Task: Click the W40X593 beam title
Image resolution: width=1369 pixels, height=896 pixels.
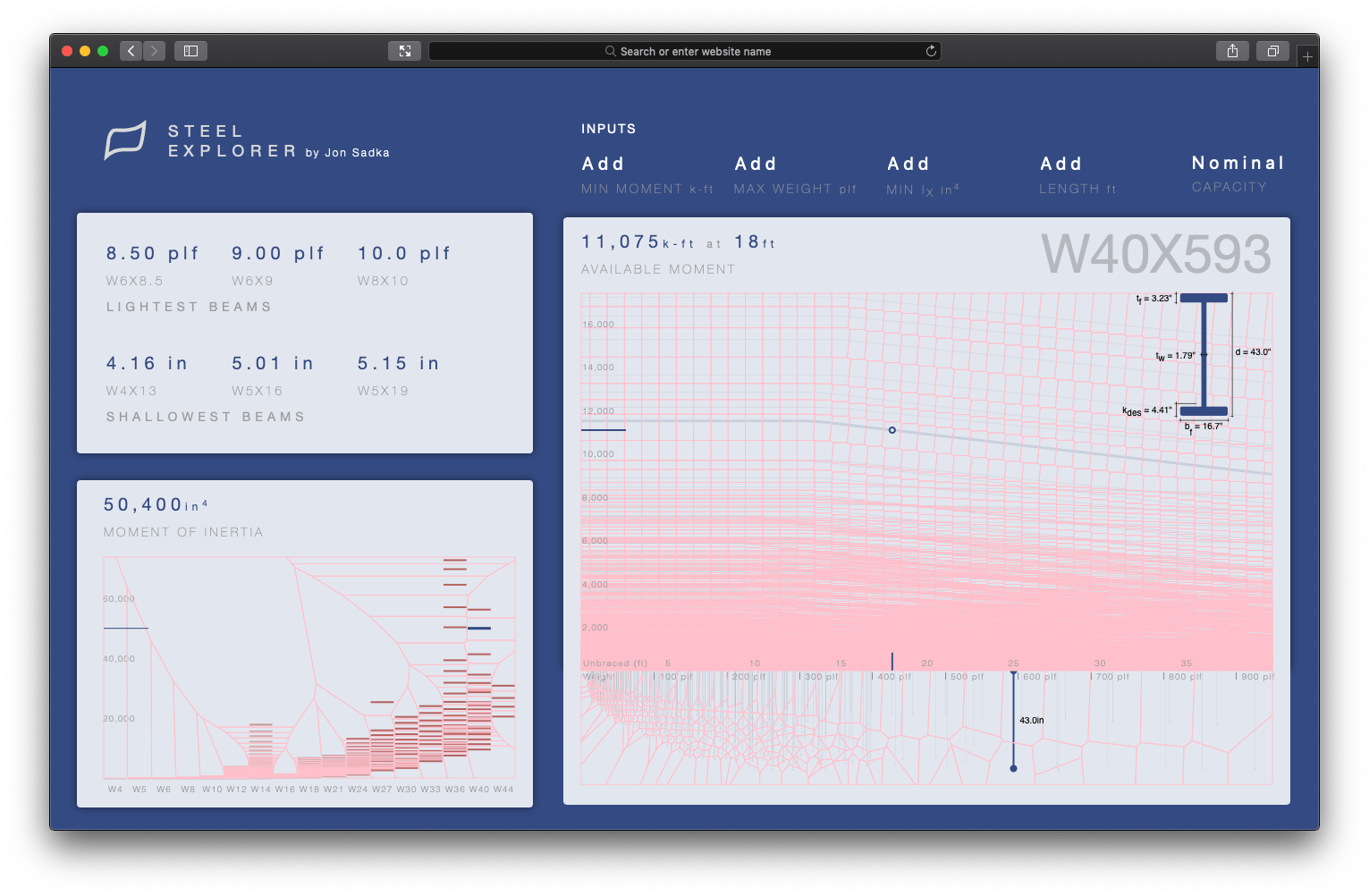Action: click(1155, 255)
